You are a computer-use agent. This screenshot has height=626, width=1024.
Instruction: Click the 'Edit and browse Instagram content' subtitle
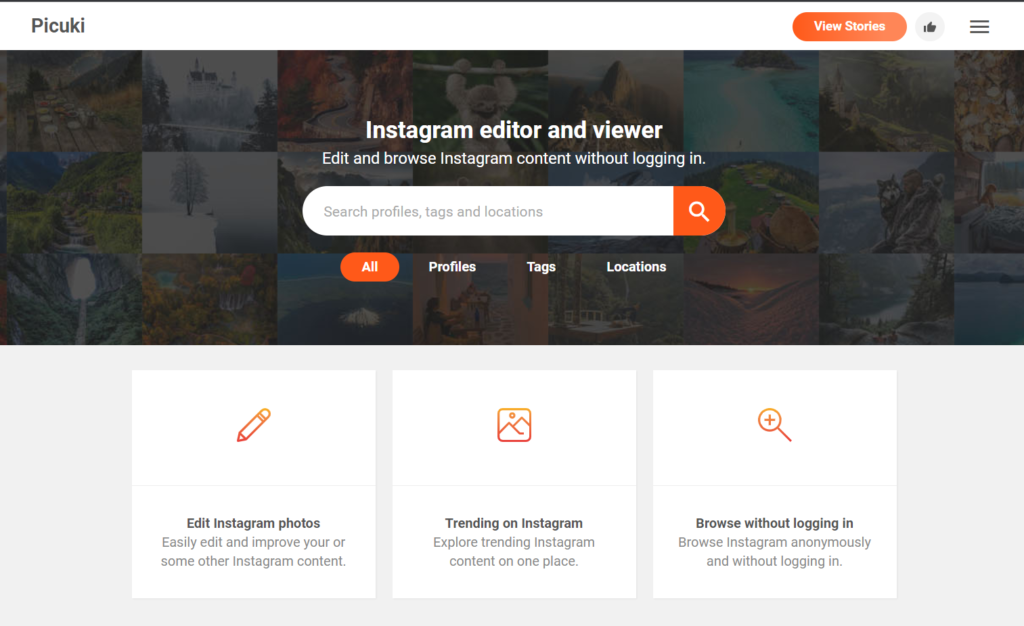514,159
